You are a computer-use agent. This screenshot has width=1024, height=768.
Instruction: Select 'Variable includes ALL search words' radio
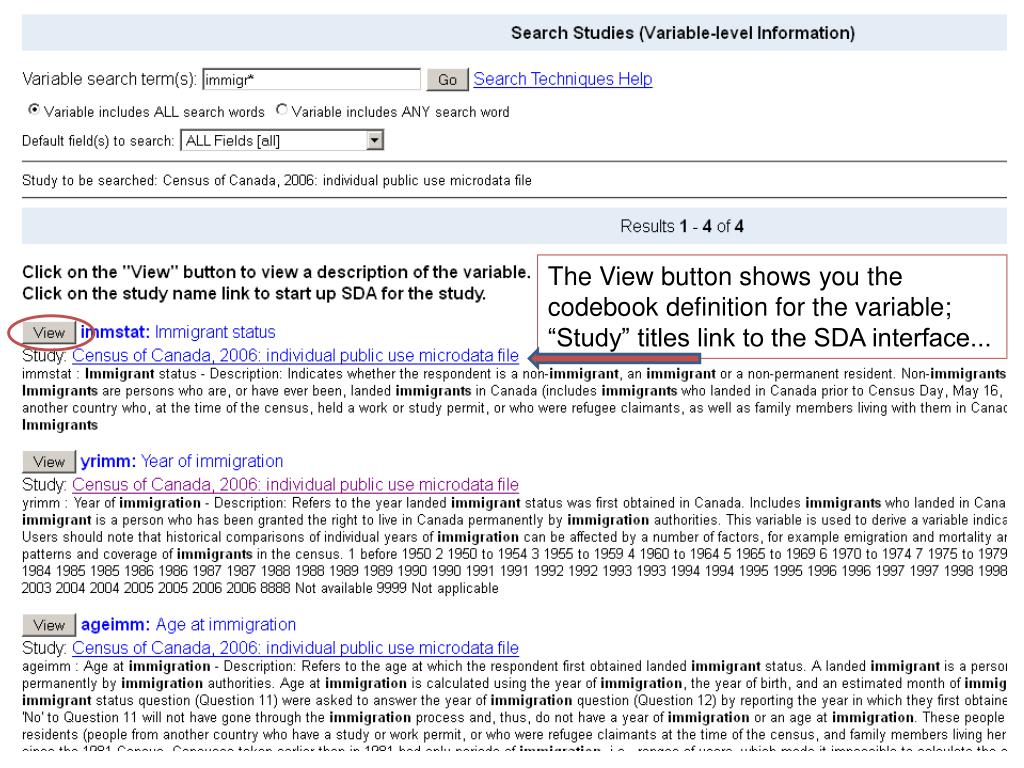coord(33,110)
